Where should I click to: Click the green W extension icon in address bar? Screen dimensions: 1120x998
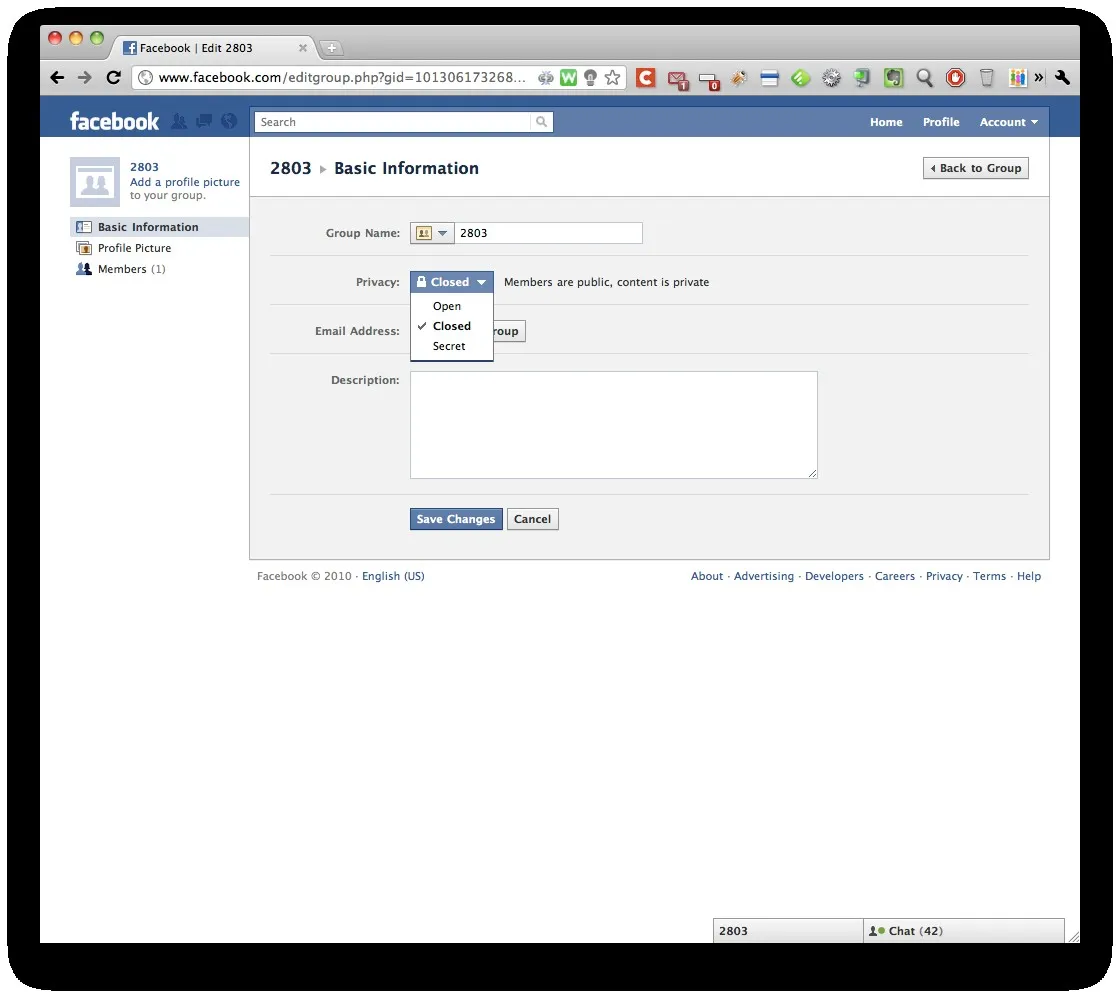568,78
